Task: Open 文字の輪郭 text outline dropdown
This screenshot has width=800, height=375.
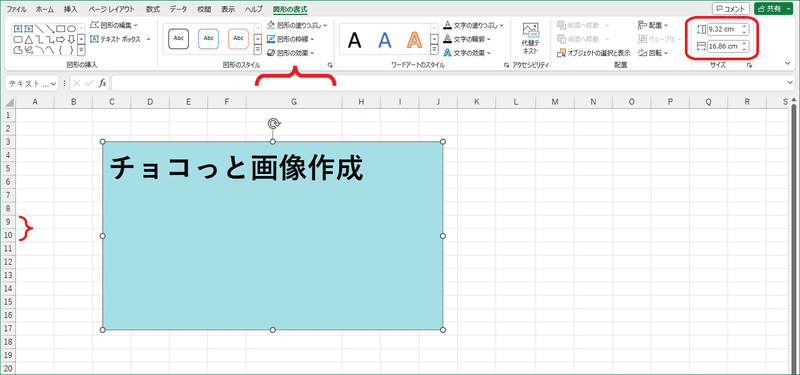Action: click(x=467, y=39)
